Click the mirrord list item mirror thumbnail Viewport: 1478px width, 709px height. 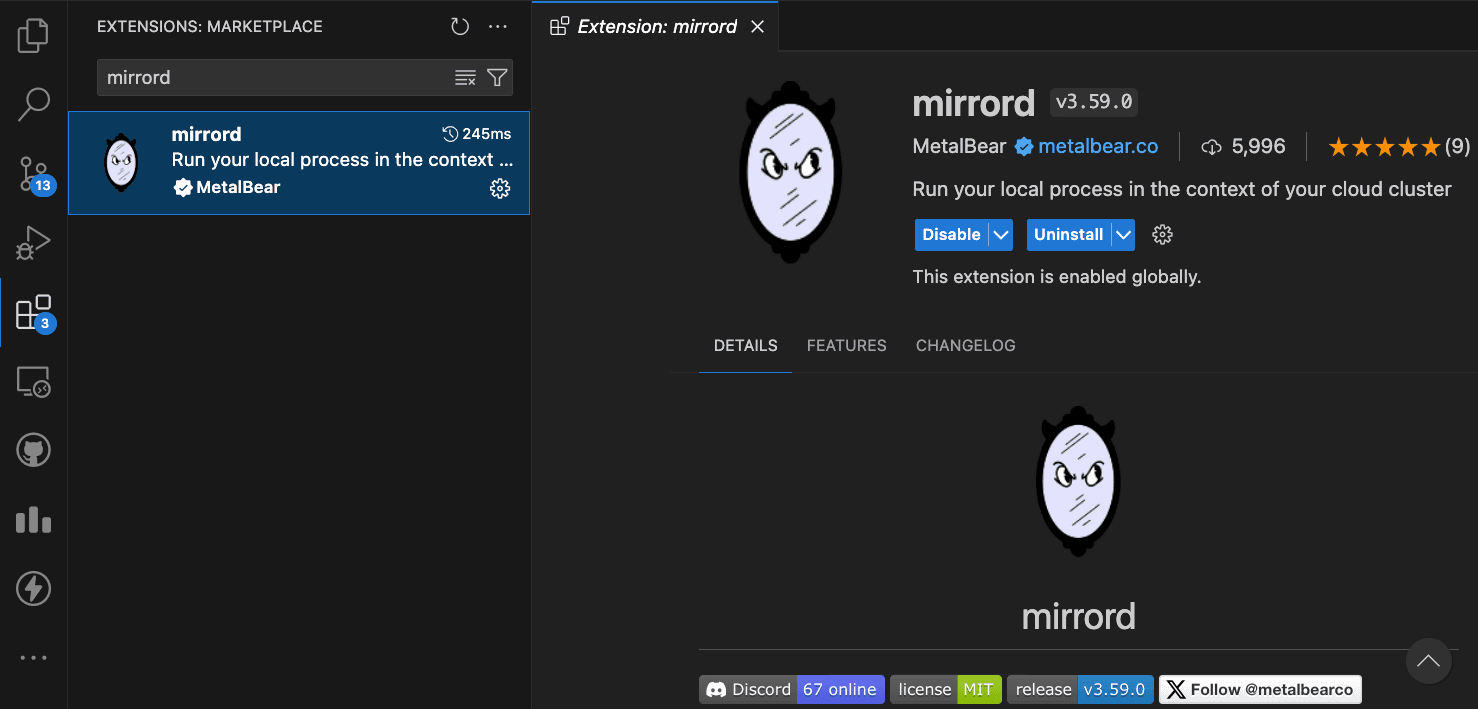(121, 162)
